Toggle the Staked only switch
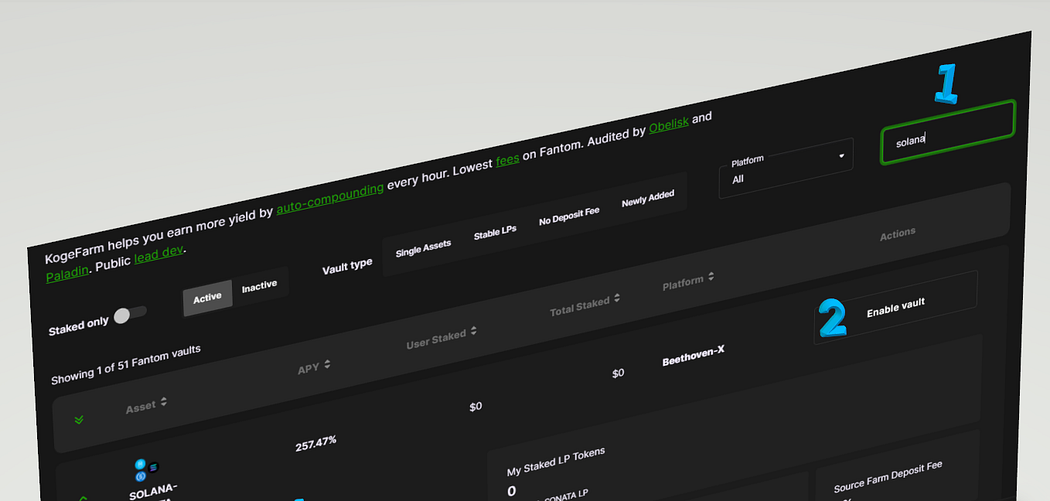 click(x=130, y=315)
